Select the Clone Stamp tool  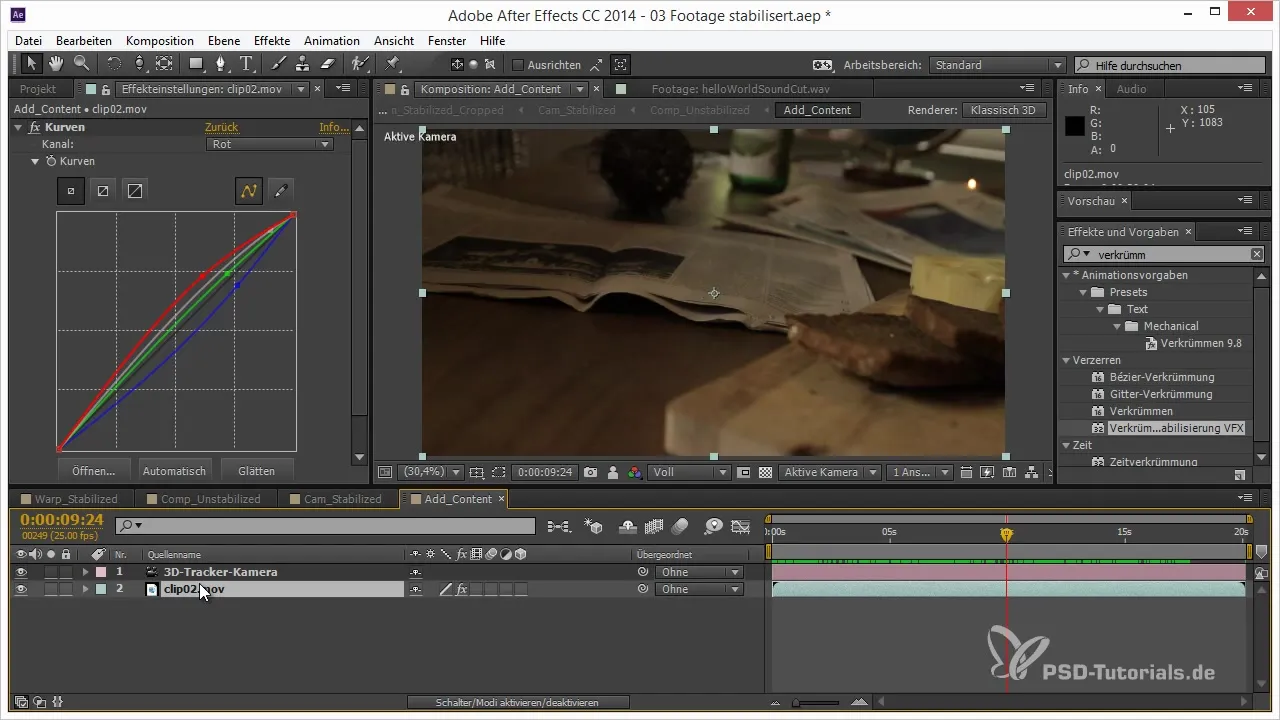303,64
